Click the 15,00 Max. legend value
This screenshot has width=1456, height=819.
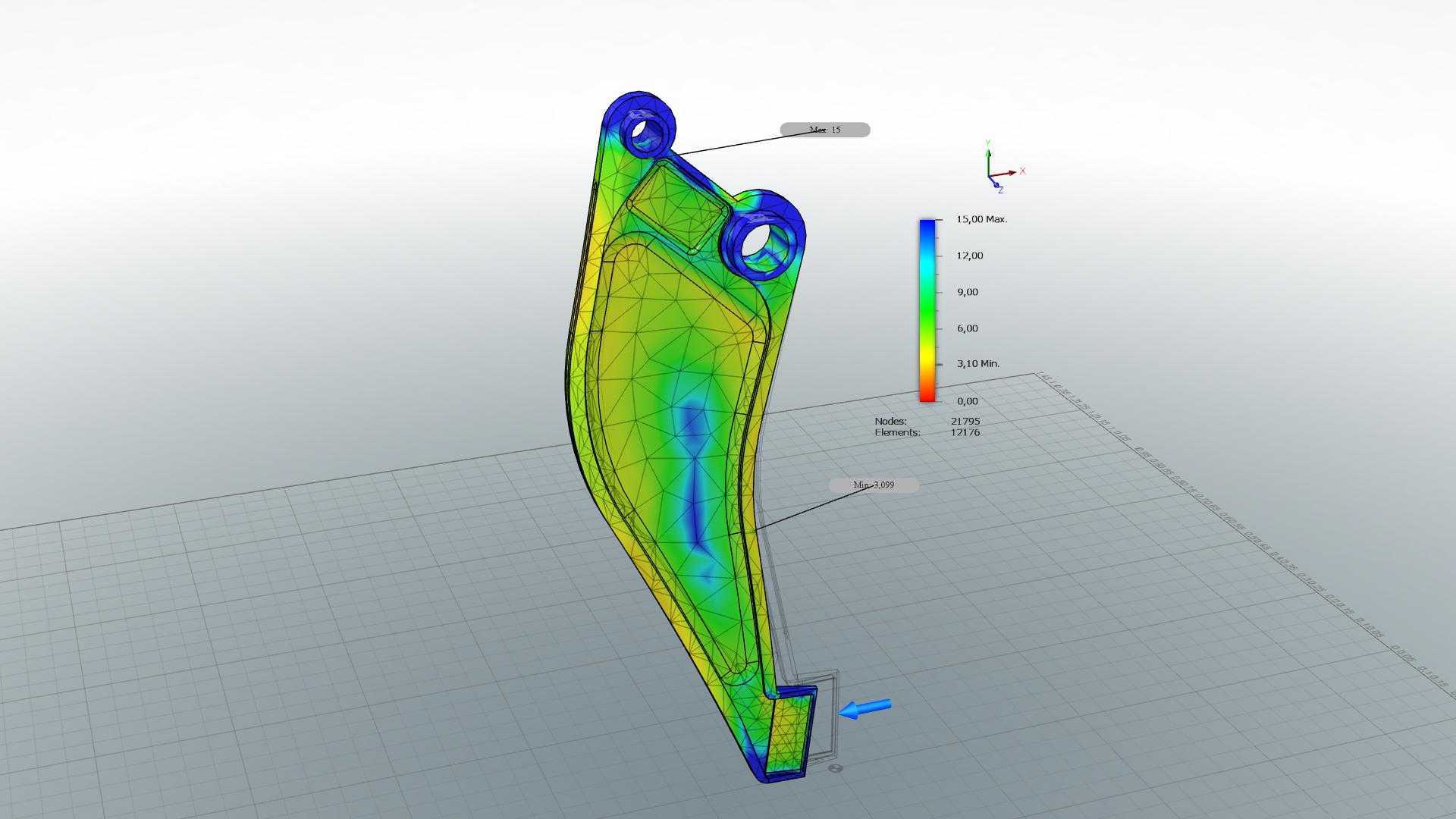tap(981, 219)
